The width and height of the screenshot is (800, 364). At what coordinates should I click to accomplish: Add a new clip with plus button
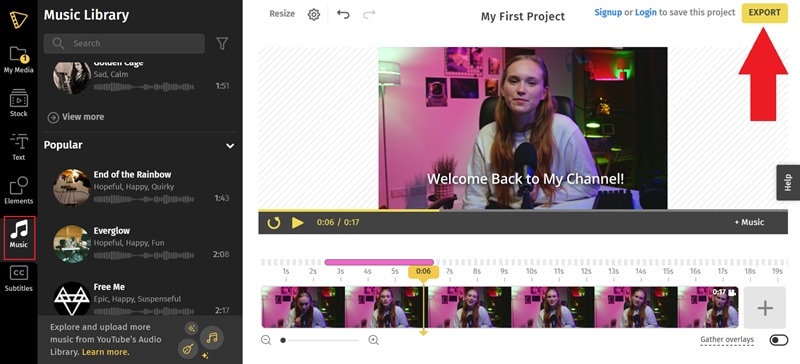click(x=764, y=308)
